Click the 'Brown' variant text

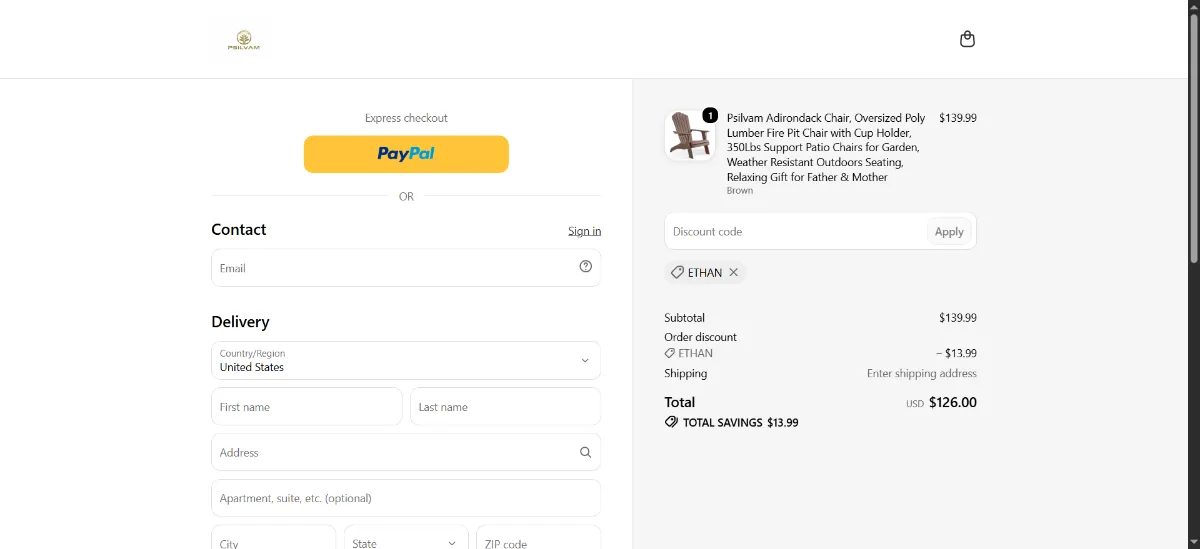[740, 191]
